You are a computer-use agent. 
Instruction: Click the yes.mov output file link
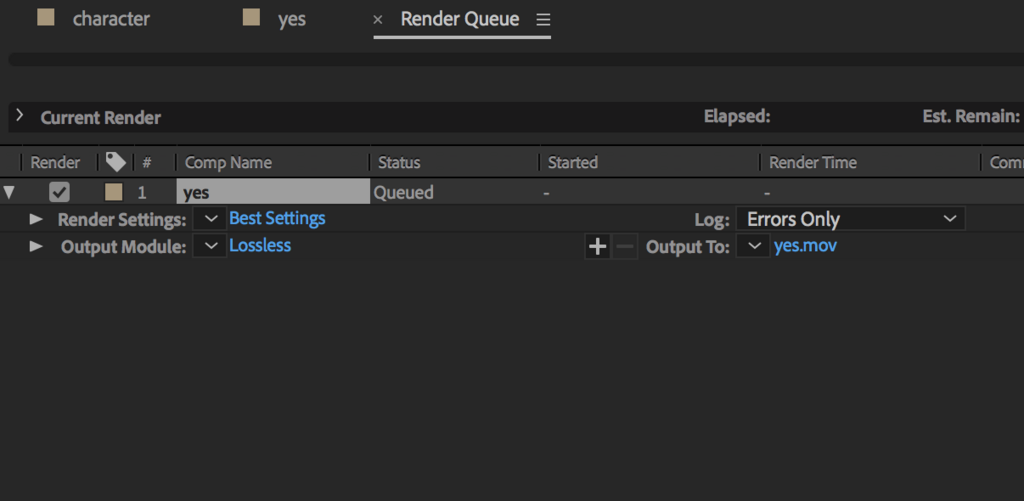[x=805, y=246]
